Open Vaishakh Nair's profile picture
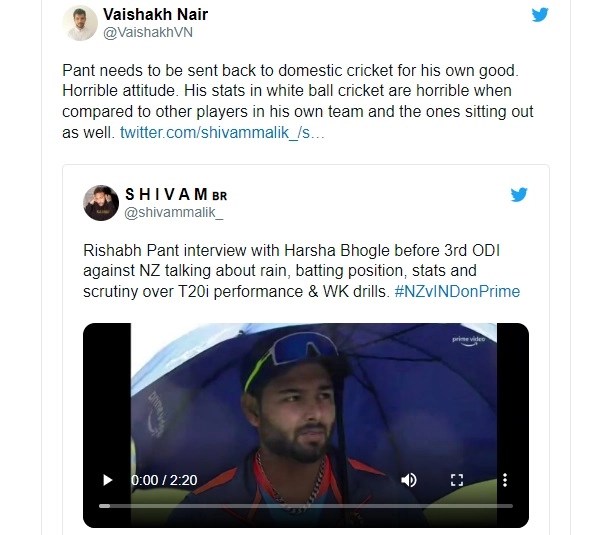 click(80, 23)
